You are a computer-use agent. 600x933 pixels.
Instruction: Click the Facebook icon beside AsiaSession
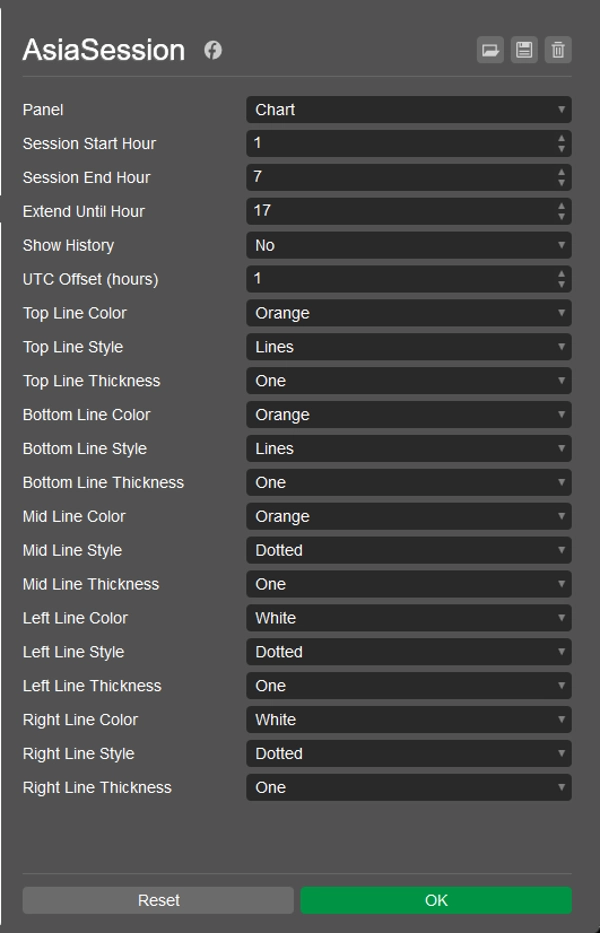tap(213, 50)
